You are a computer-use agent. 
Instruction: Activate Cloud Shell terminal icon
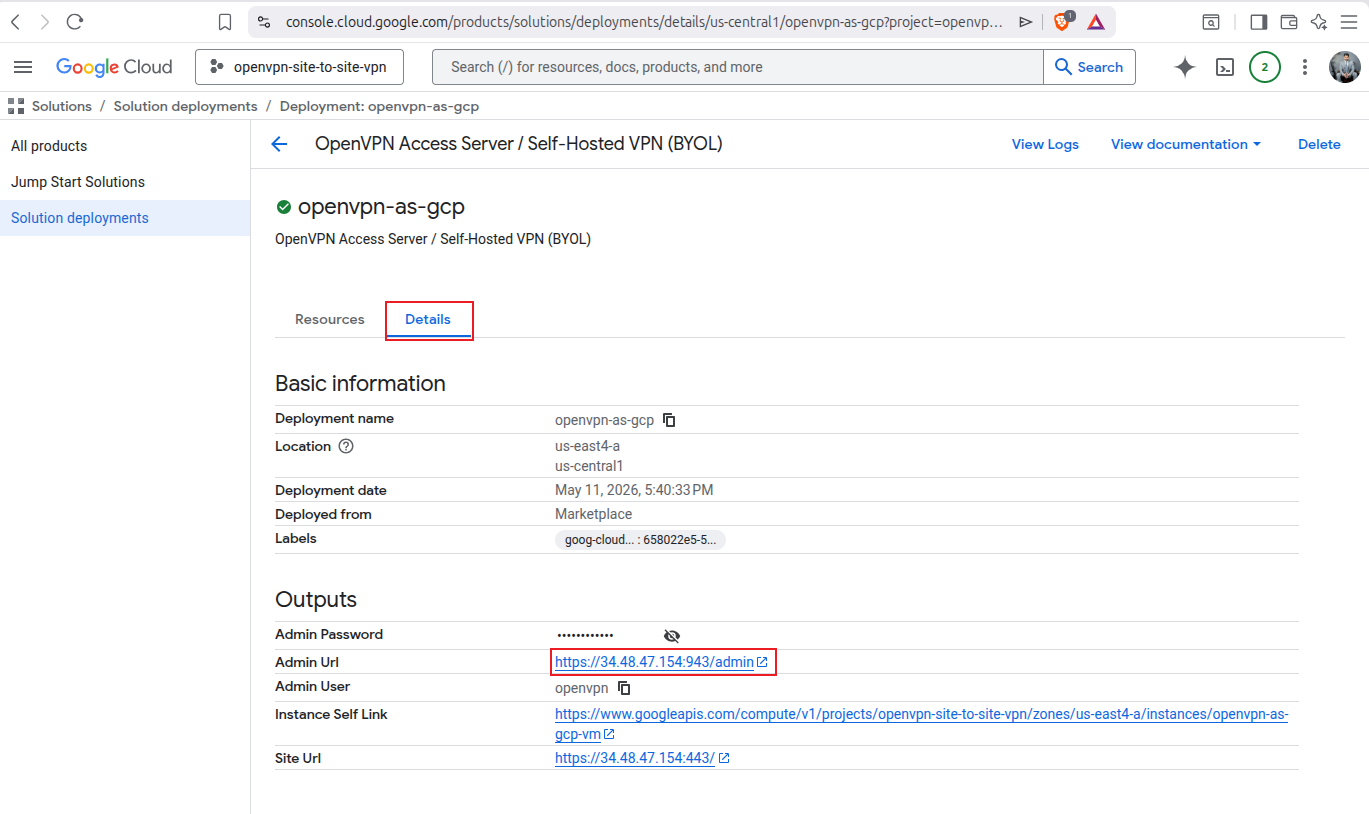click(x=1225, y=67)
